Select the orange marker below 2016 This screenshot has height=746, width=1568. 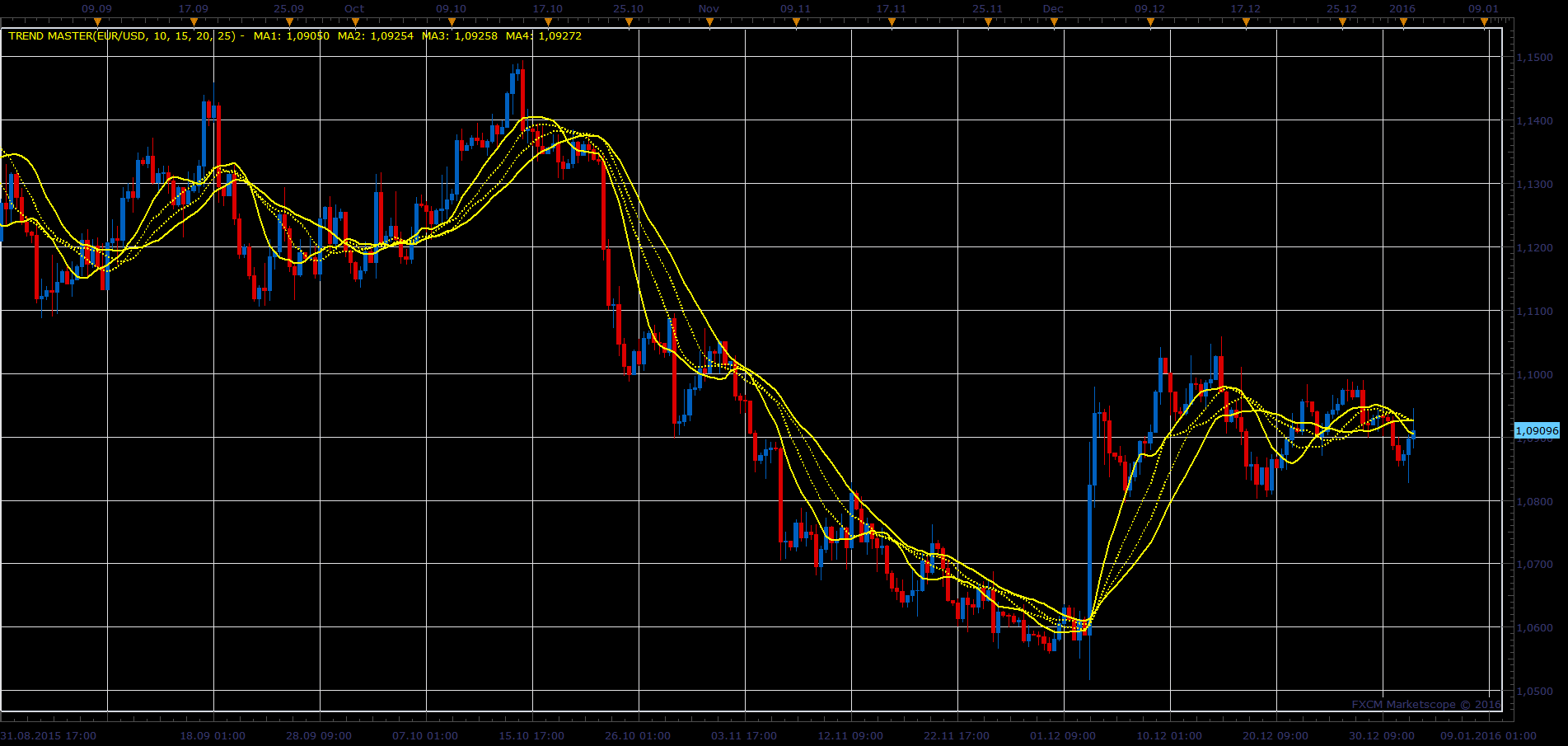(1403, 22)
